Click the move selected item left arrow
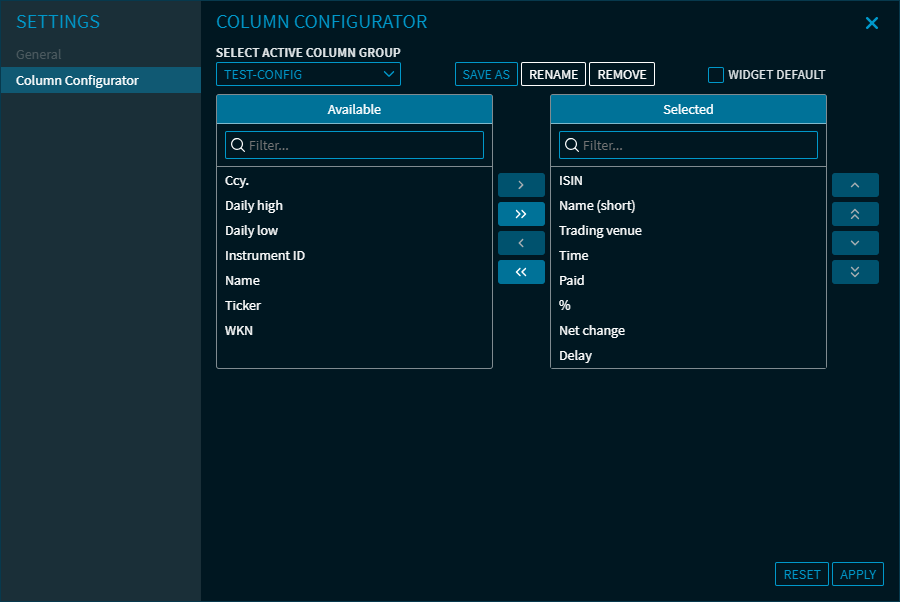Screen dimensions: 900x602 click(x=521, y=243)
